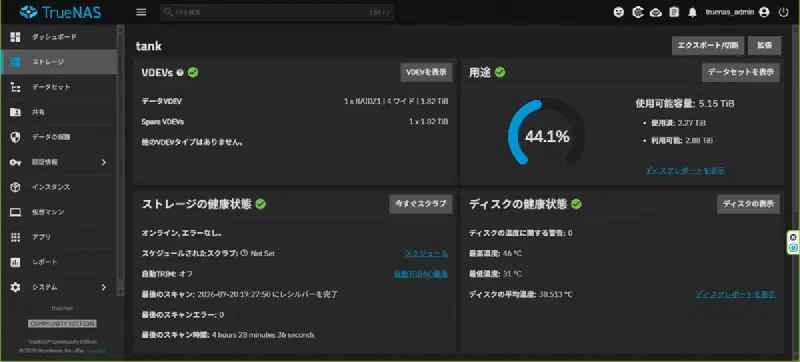This screenshot has width=800, height=362.
Task: Click the VDEVを表示 button
Action: 426,72
